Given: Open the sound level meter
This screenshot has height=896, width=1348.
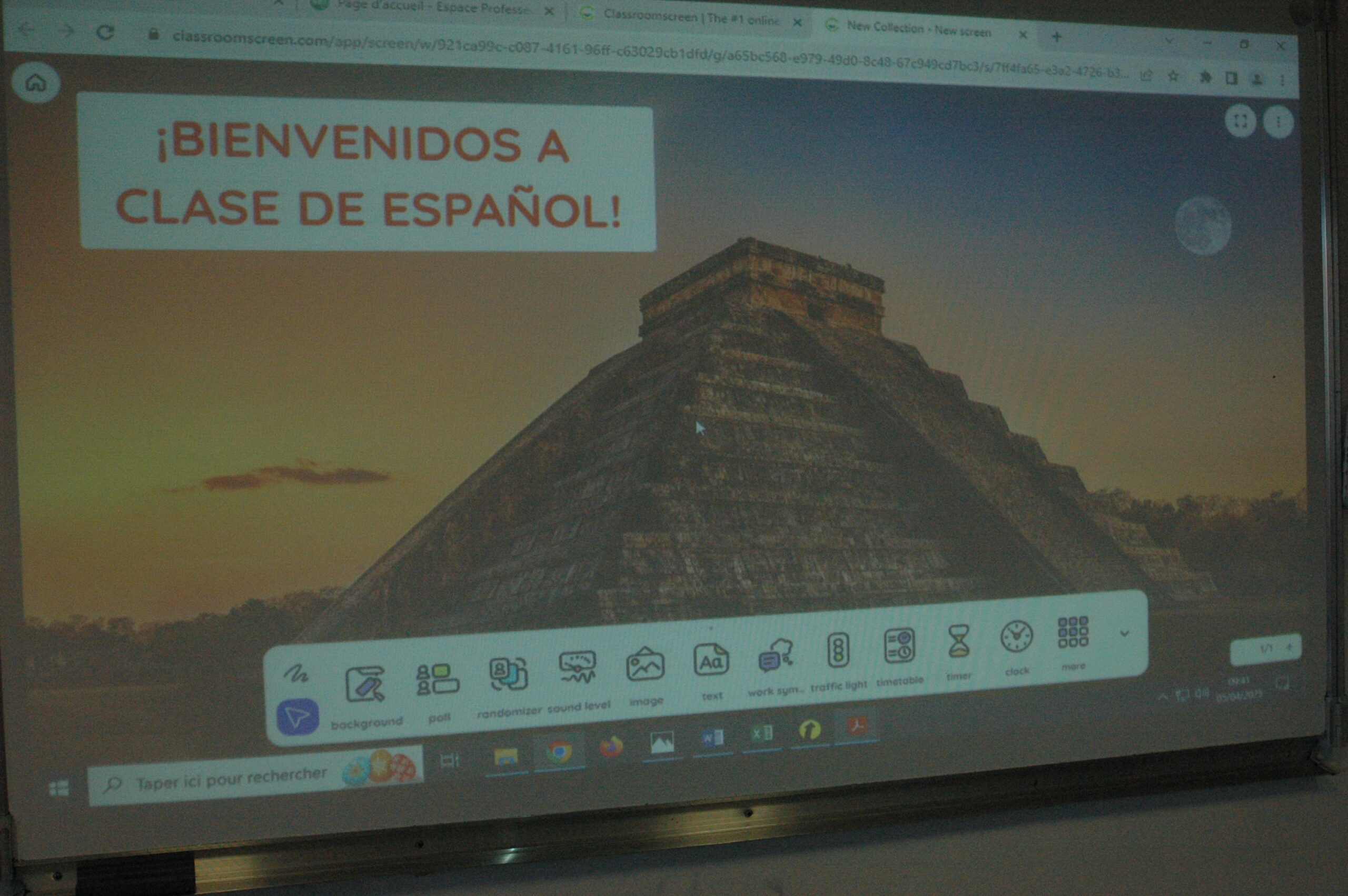Looking at the screenshot, I should (x=577, y=668).
